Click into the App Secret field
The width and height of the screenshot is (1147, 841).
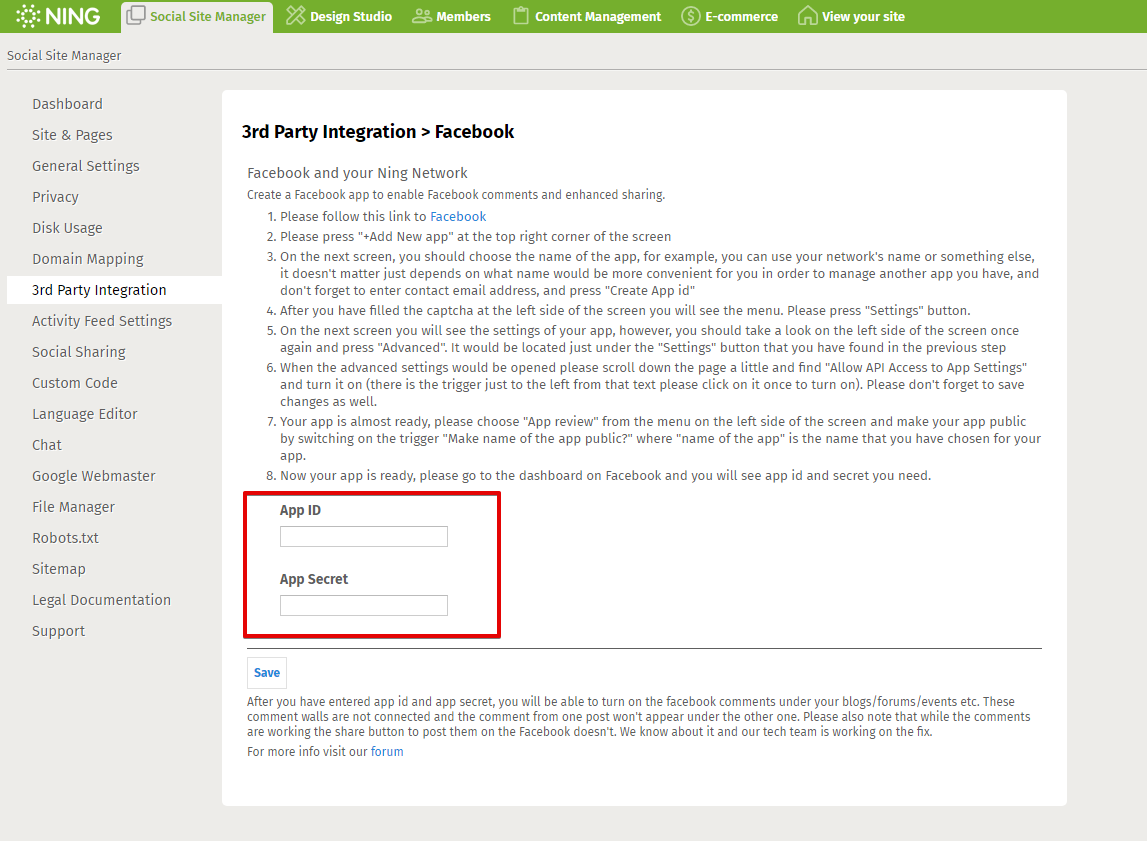click(x=364, y=606)
